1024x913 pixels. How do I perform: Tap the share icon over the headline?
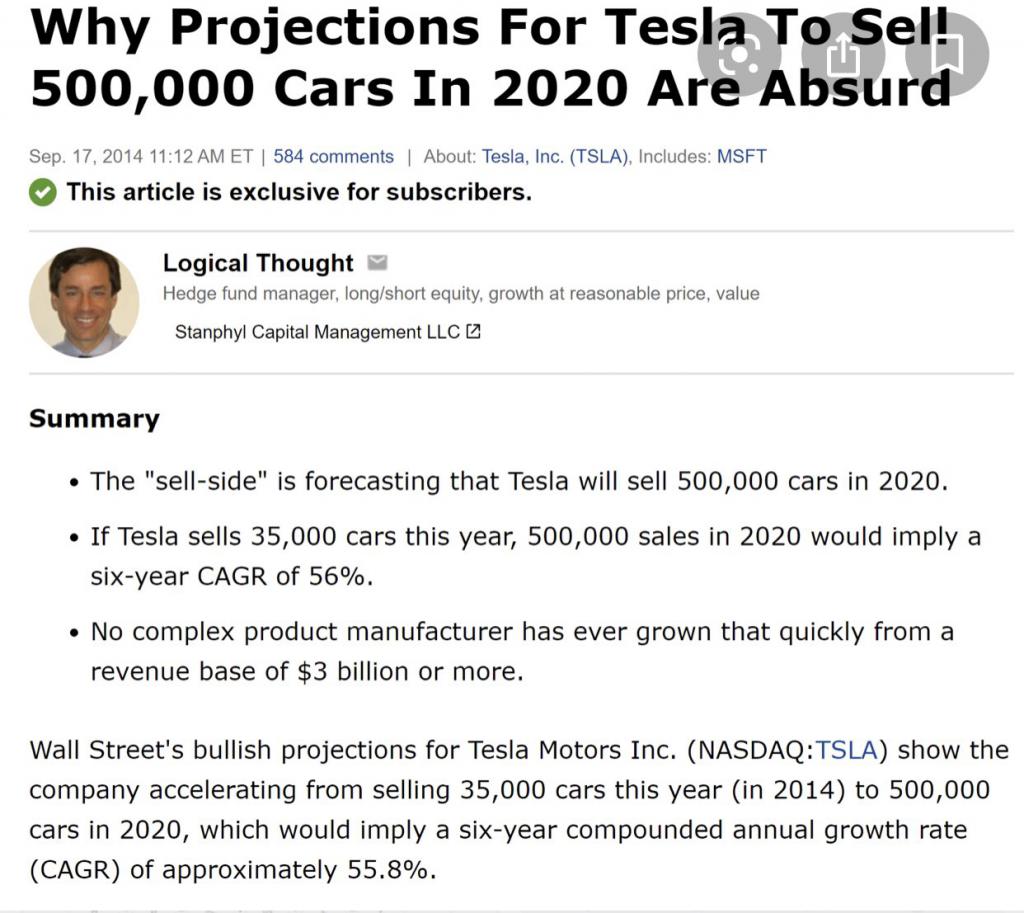coord(844,55)
